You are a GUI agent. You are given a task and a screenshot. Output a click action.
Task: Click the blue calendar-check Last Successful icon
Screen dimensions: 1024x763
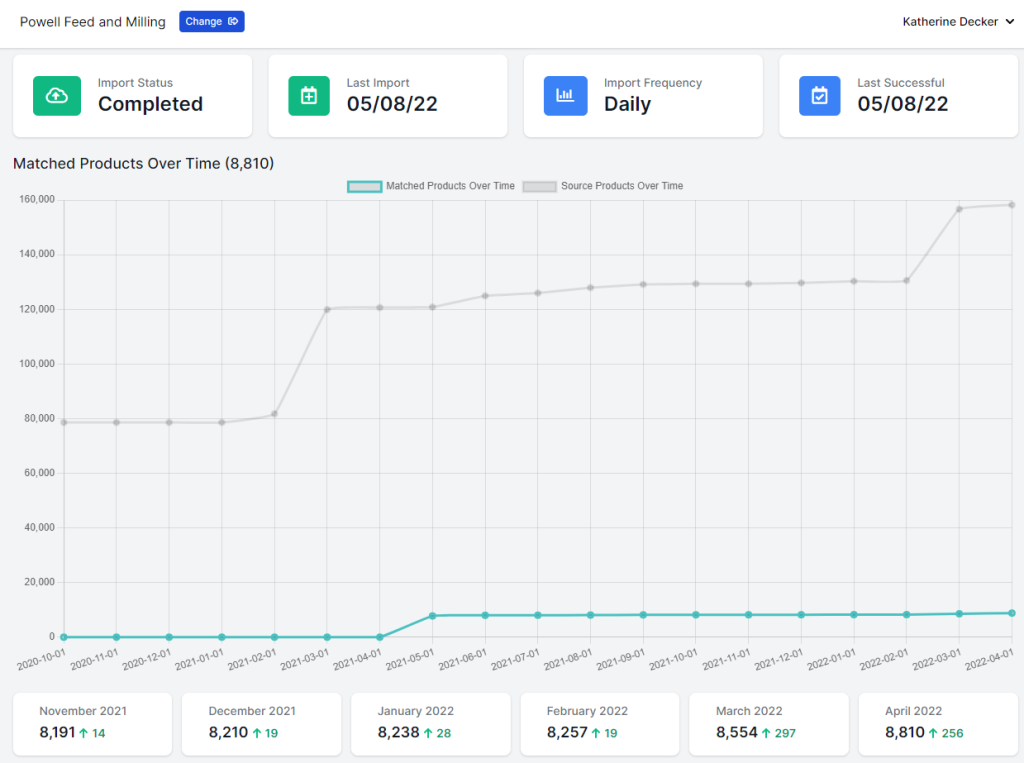click(820, 96)
